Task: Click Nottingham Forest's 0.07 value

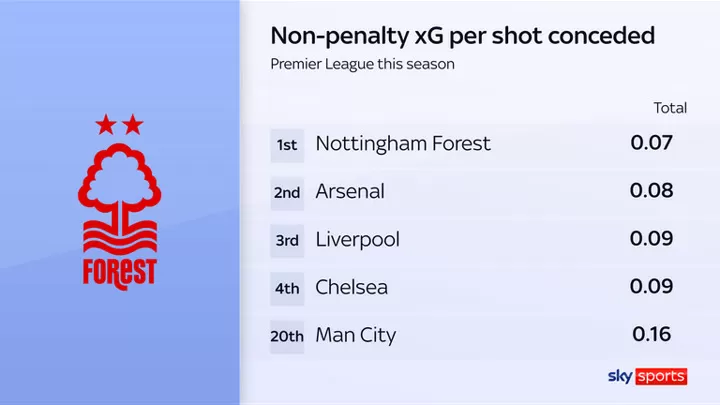Action: (652, 143)
